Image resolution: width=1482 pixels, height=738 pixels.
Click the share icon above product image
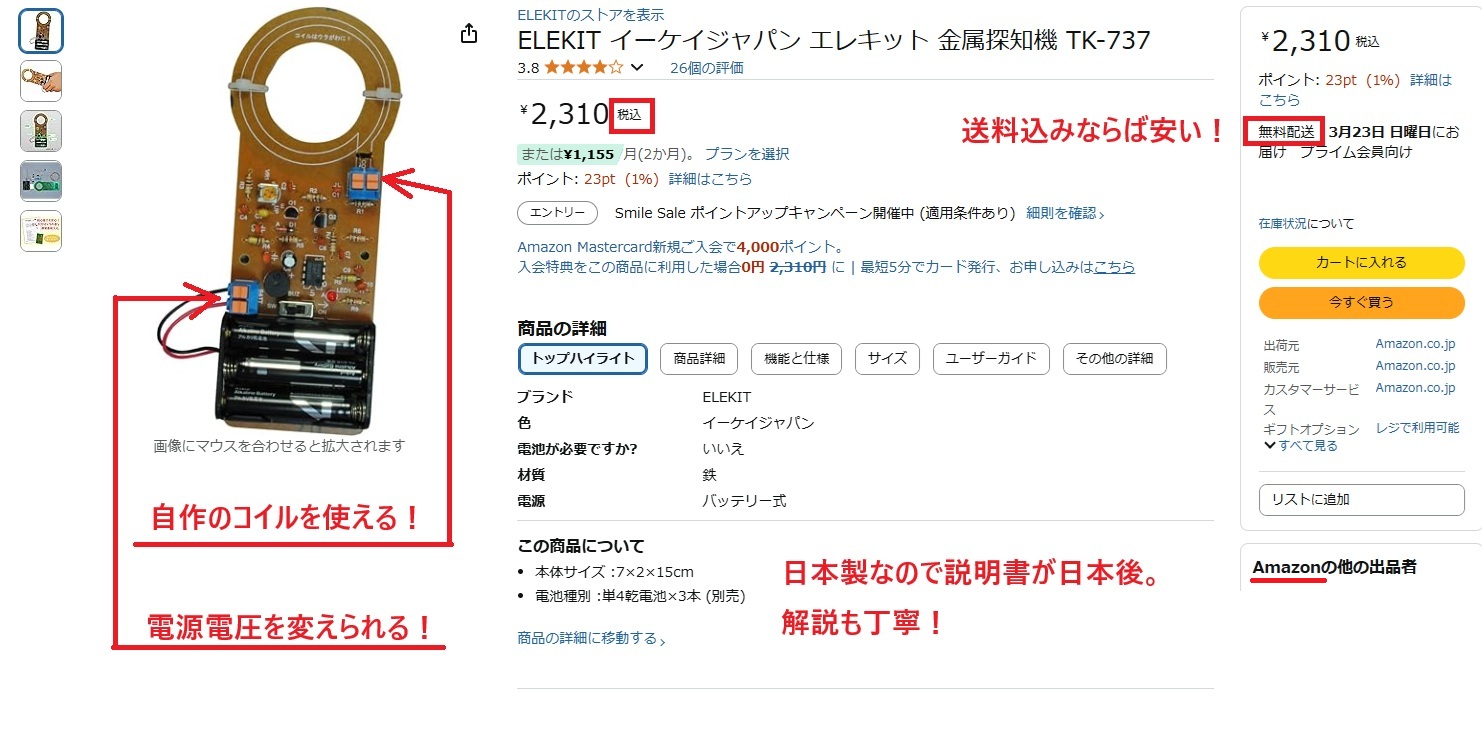[x=469, y=34]
